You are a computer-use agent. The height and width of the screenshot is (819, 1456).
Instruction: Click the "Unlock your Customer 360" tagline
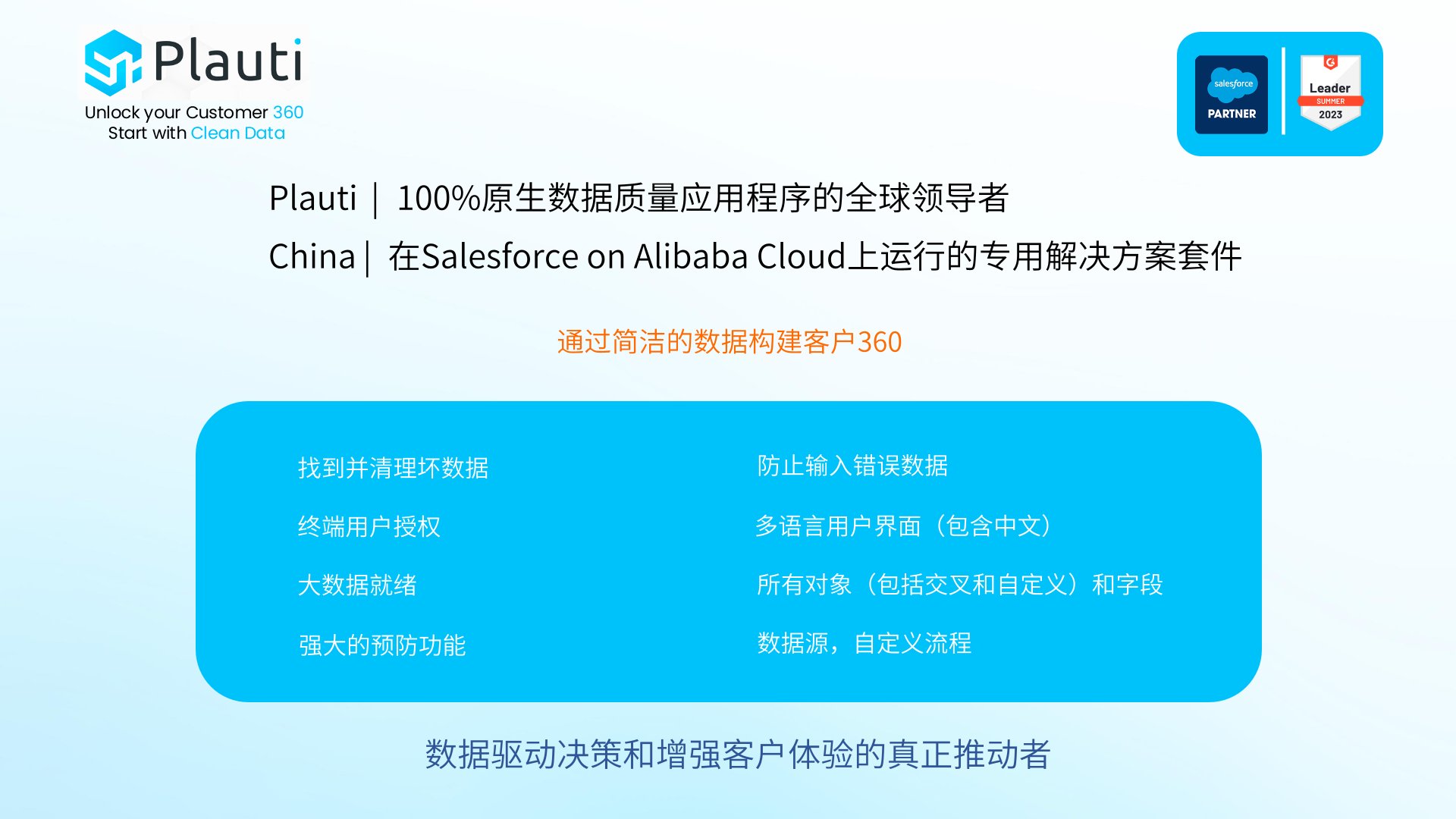[194, 112]
